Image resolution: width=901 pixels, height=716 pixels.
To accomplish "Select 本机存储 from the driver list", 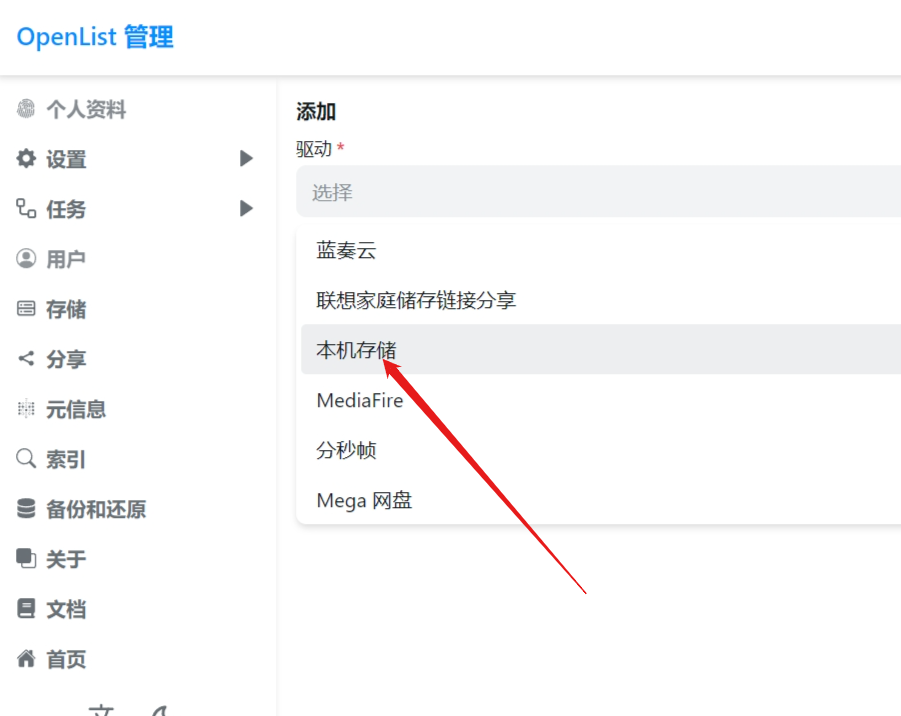I will point(357,350).
